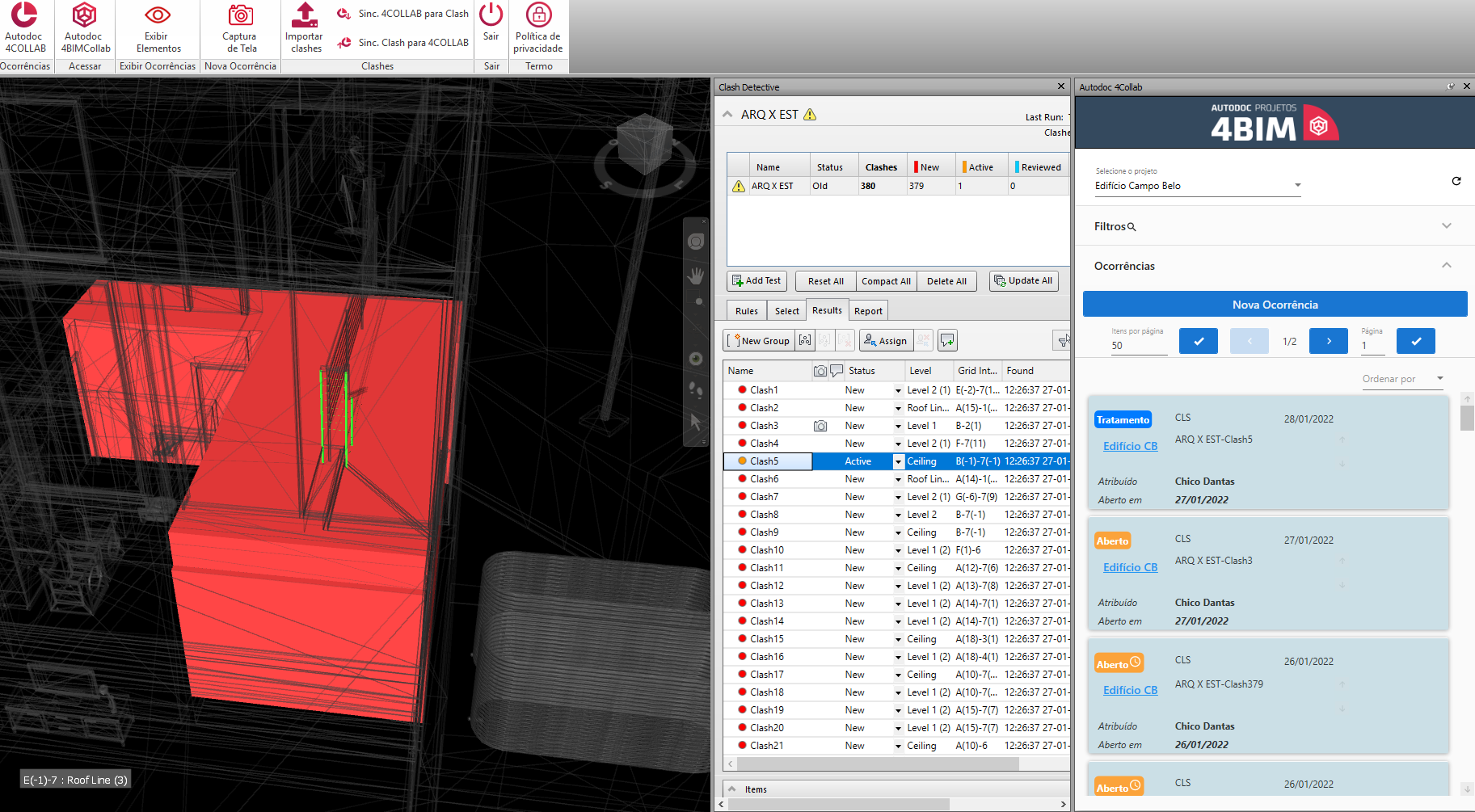Click Importar clashes upload icon
The image size is (1475, 812).
click(304, 15)
